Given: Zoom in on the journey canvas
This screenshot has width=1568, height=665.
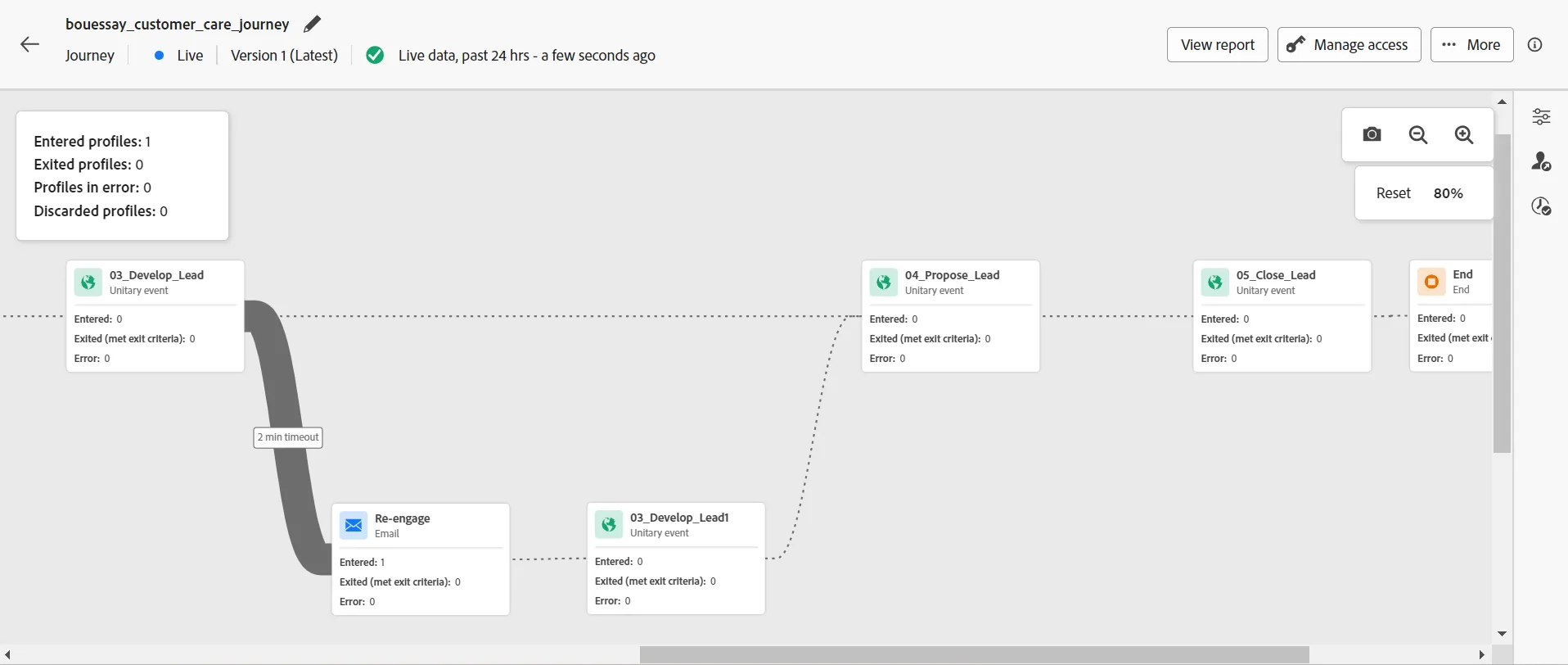Looking at the screenshot, I should pos(1464,134).
